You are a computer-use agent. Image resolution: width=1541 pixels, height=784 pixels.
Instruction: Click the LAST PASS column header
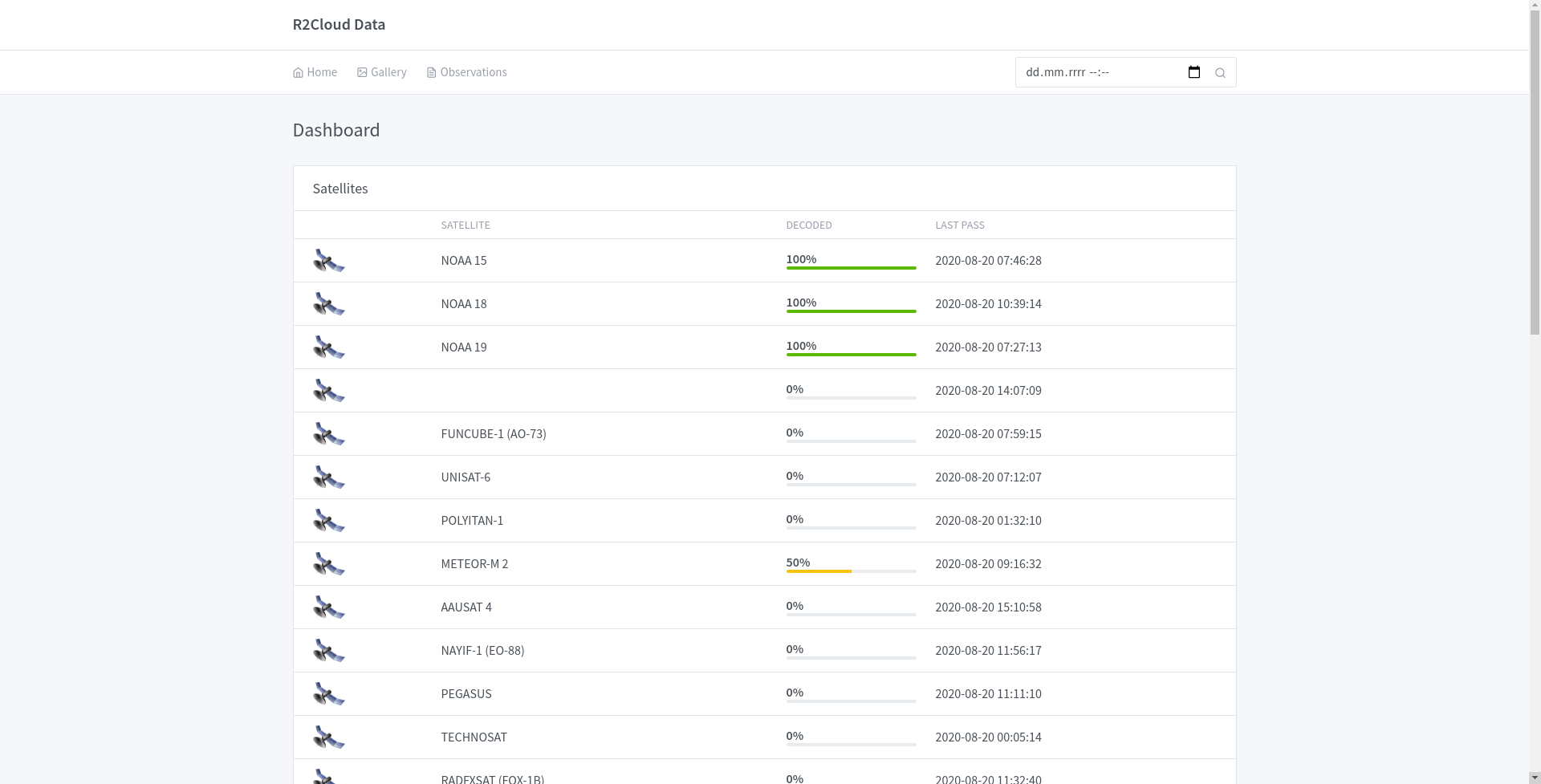coord(960,225)
